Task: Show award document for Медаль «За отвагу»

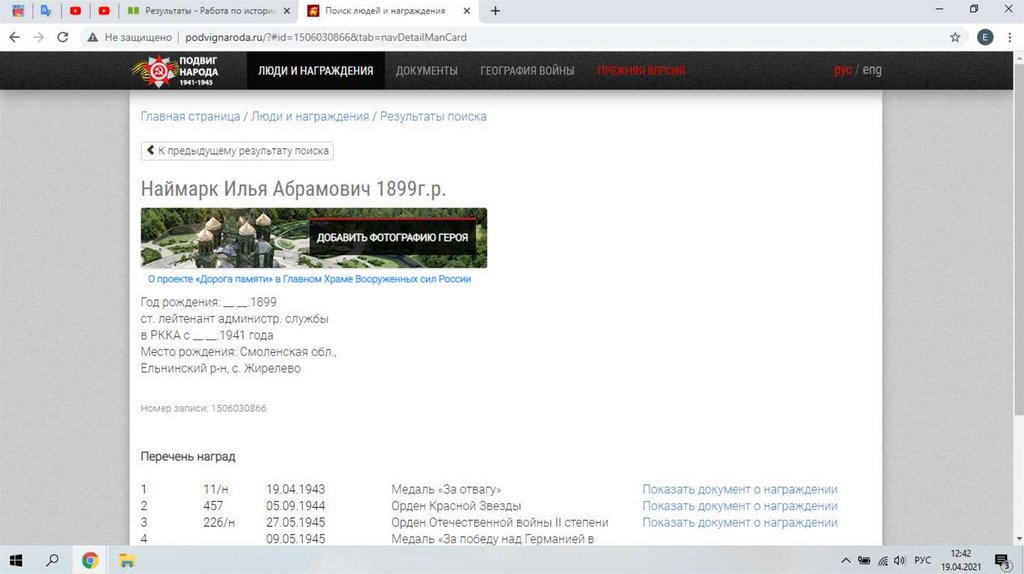Action: tap(739, 489)
